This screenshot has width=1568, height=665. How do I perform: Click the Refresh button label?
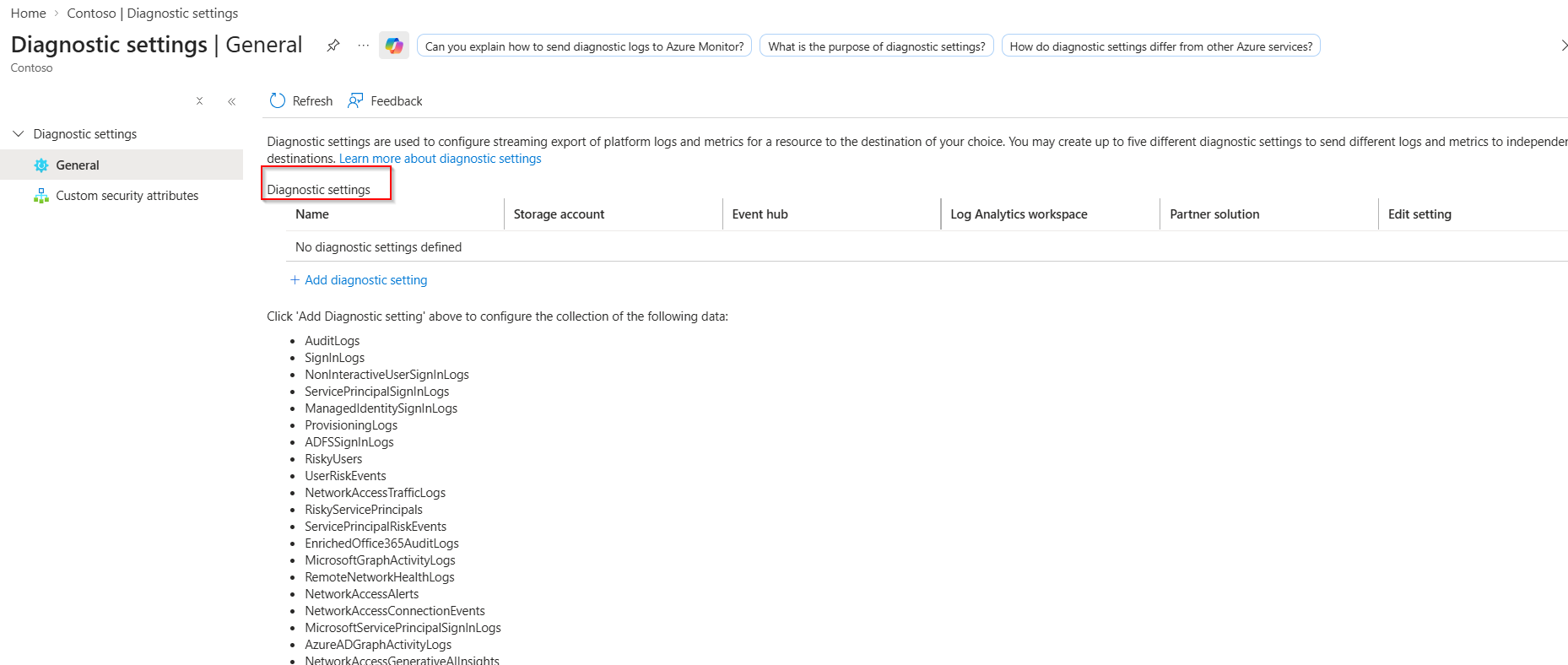click(312, 101)
